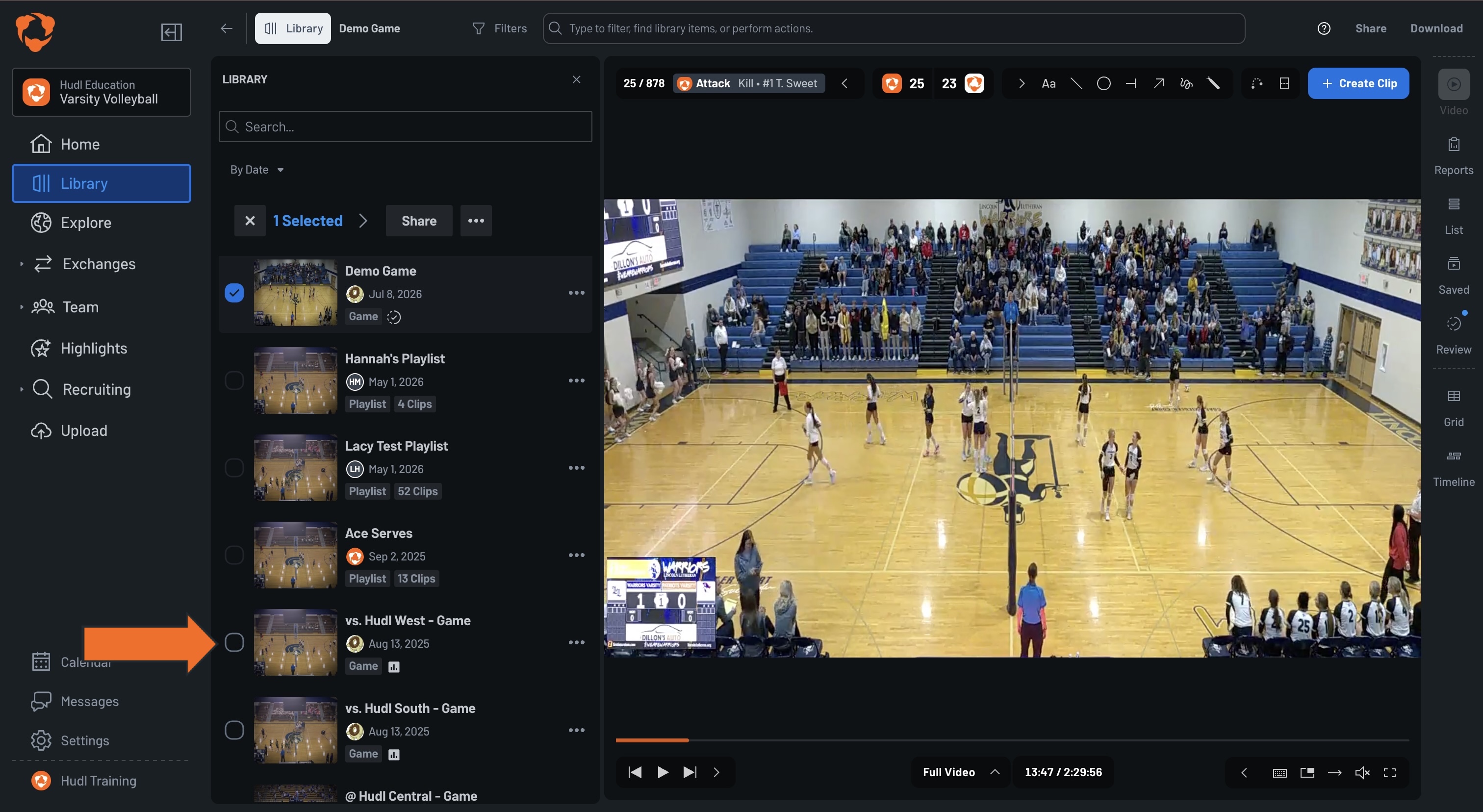Click Download in top bar
This screenshot has width=1483, height=812.
(x=1436, y=28)
